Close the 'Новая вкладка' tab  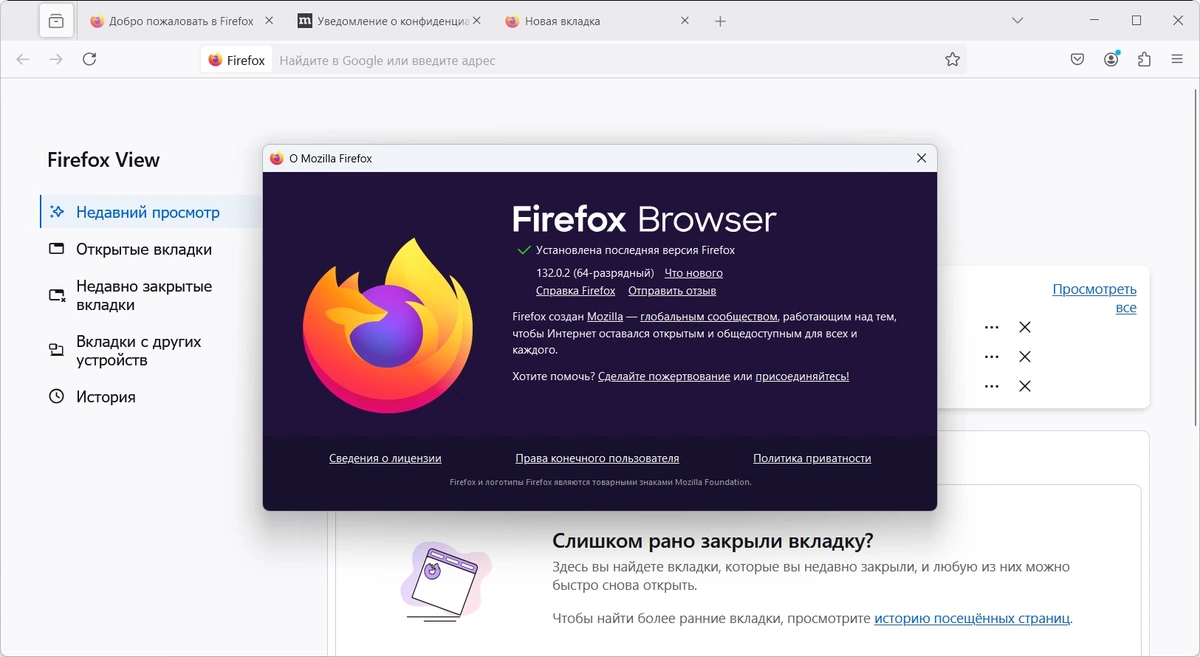684,21
